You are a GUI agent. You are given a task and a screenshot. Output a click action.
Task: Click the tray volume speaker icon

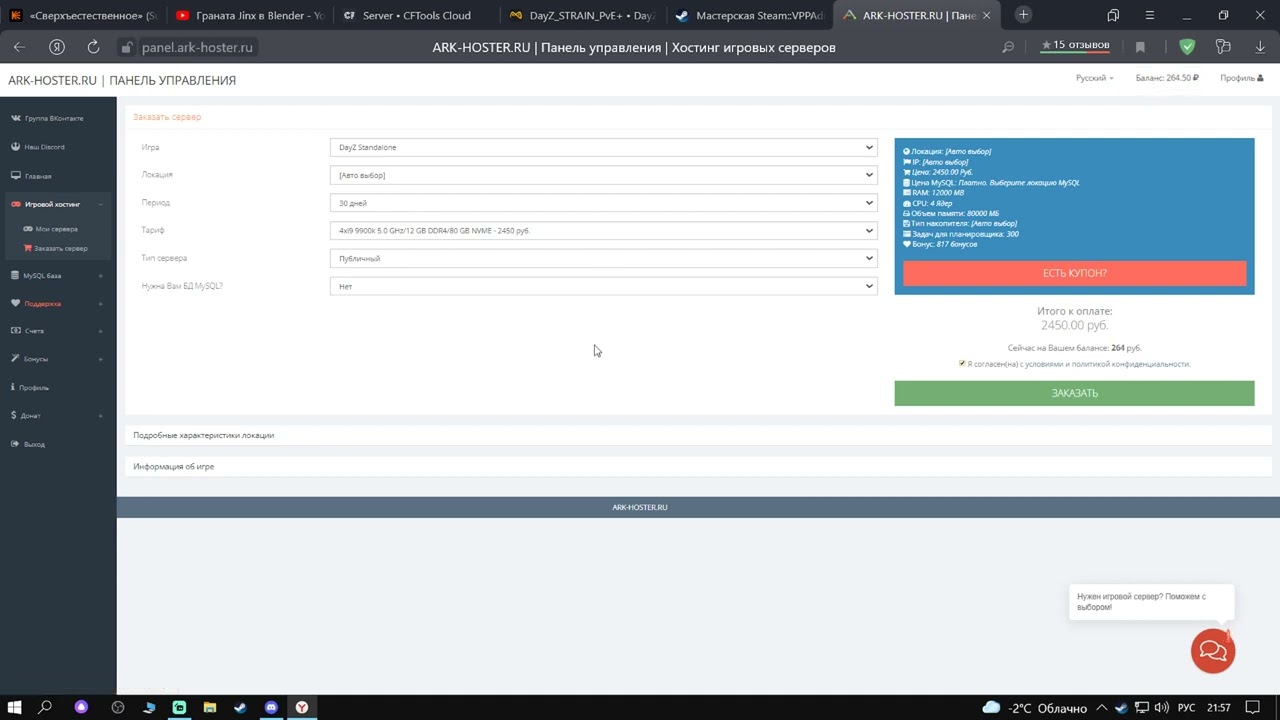[x=1161, y=708]
